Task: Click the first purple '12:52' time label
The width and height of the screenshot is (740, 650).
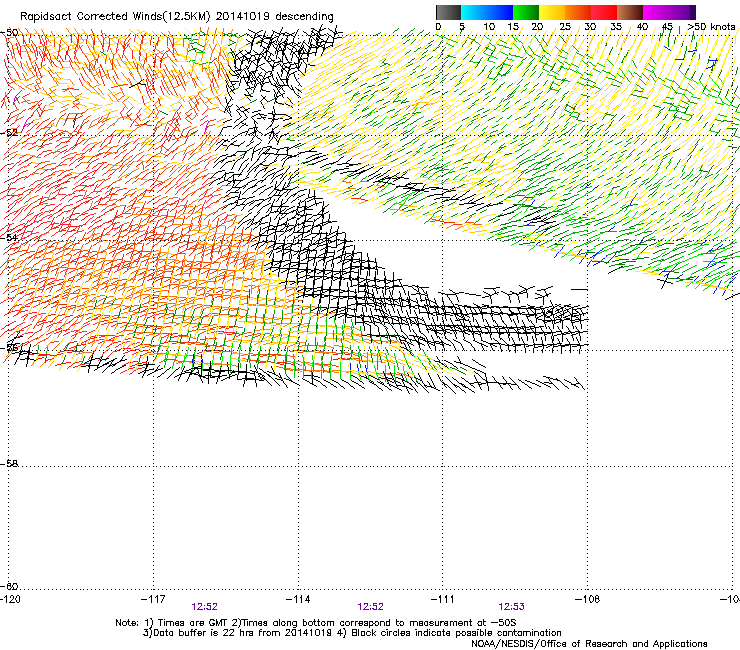Action: tap(204, 607)
